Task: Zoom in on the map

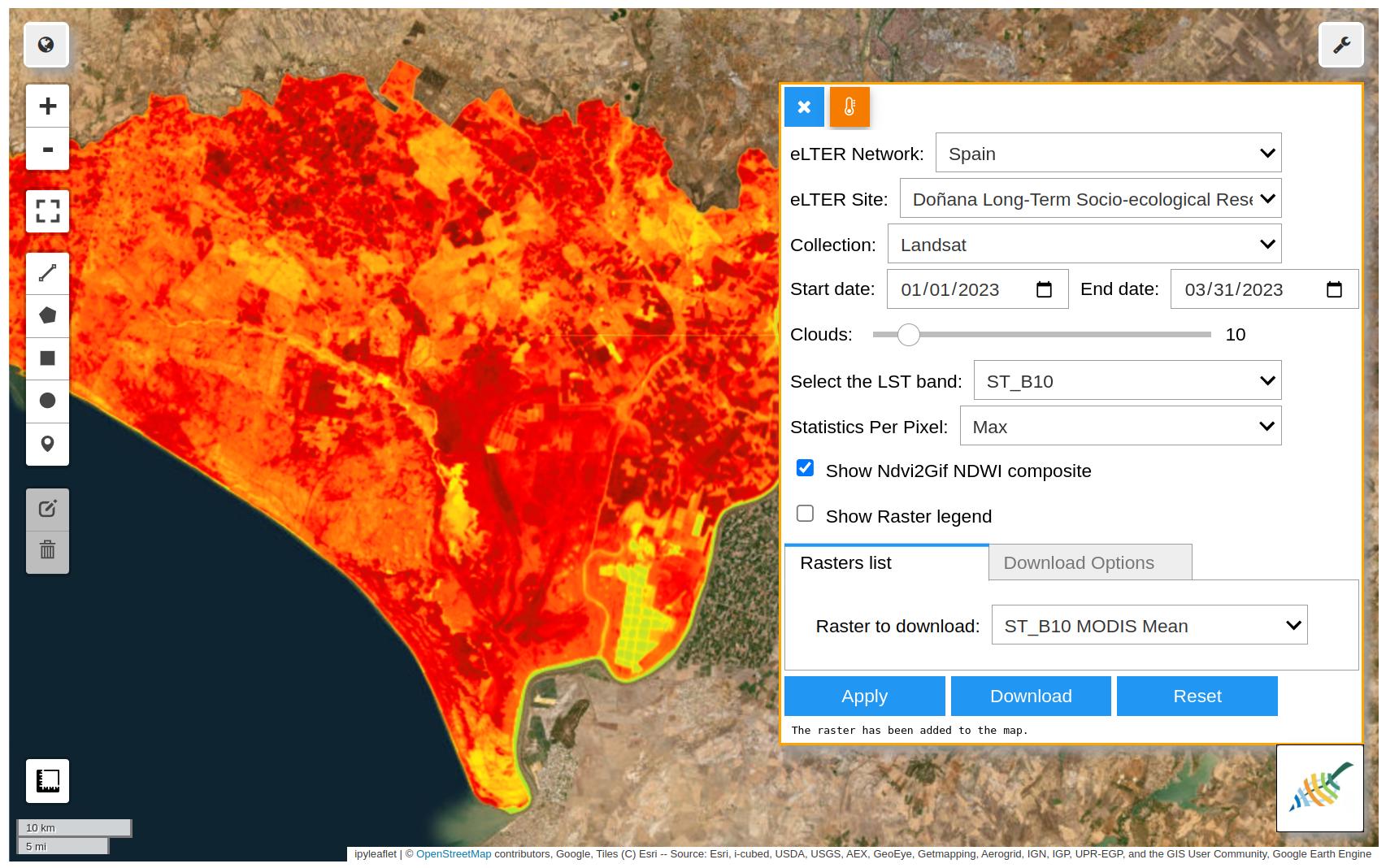Action: (47, 106)
